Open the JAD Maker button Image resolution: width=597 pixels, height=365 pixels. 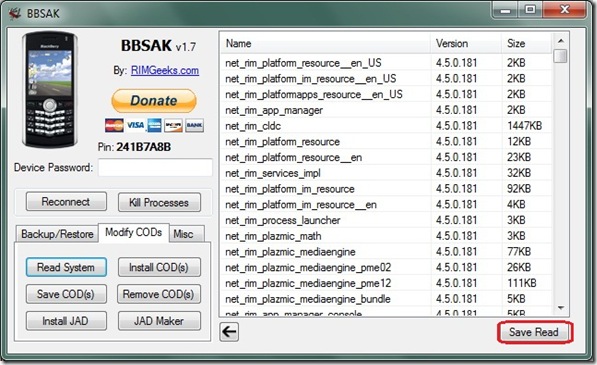[x=159, y=321]
